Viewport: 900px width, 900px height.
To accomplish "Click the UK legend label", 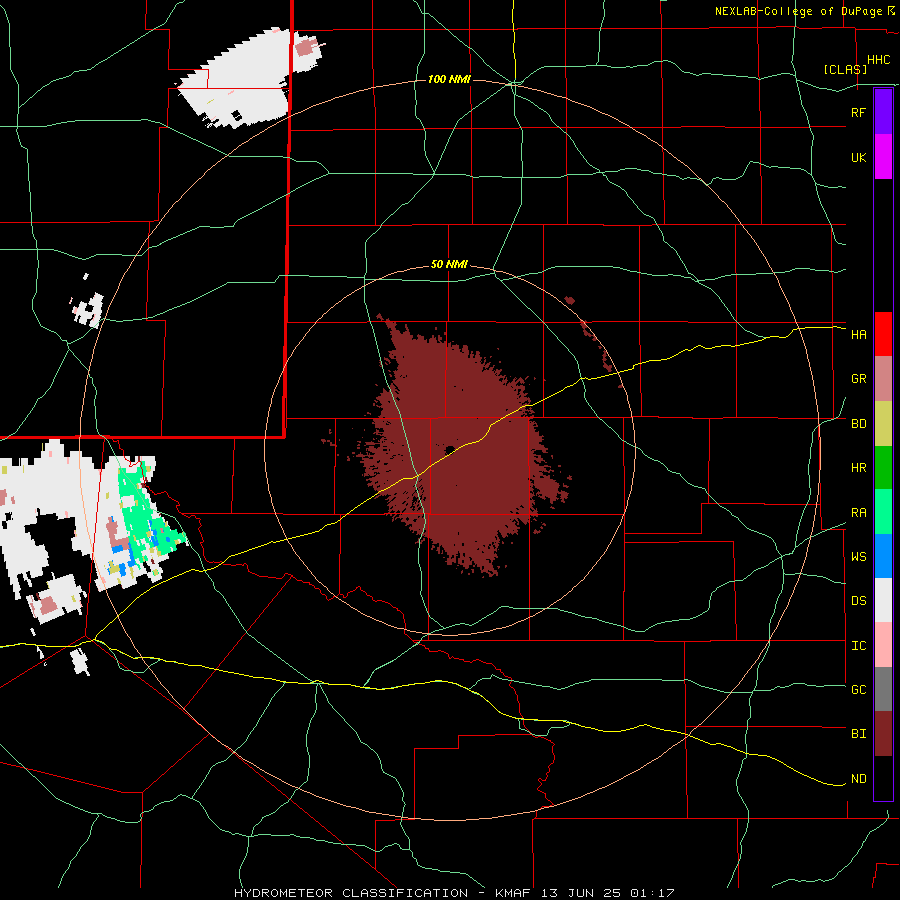I will (x=858, y=157).
